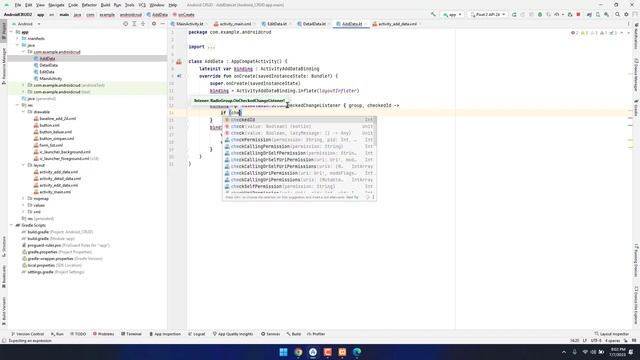Click the Debug app bug icon

tap(540, 15)
